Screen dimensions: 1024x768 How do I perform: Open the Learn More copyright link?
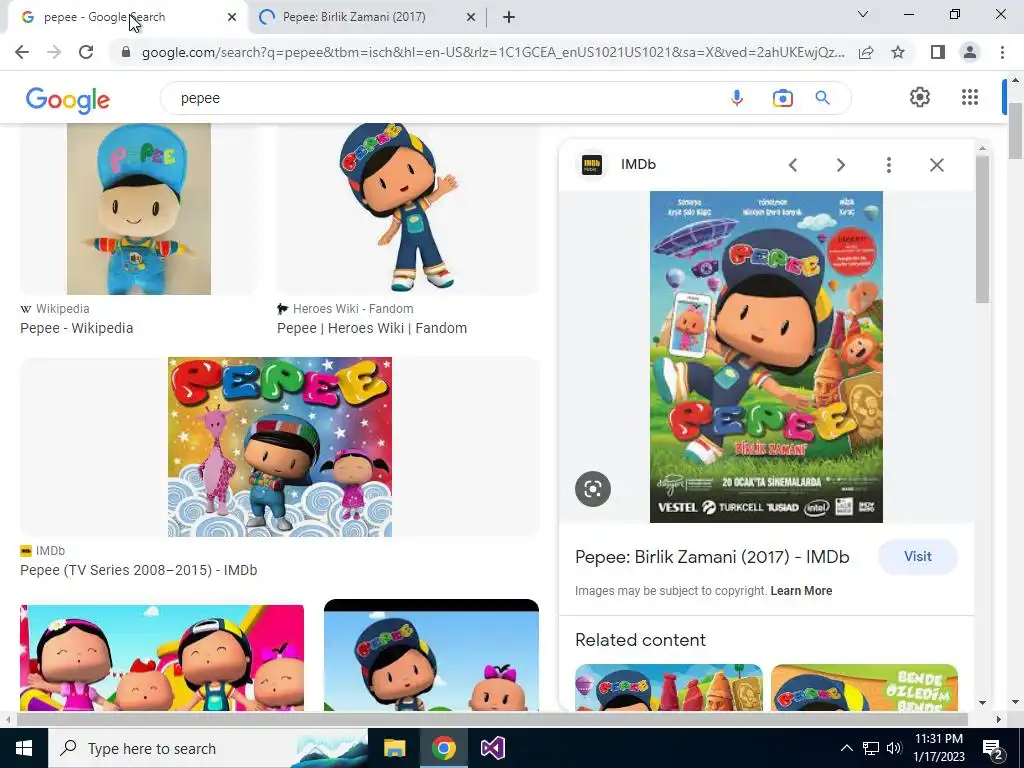801,590
